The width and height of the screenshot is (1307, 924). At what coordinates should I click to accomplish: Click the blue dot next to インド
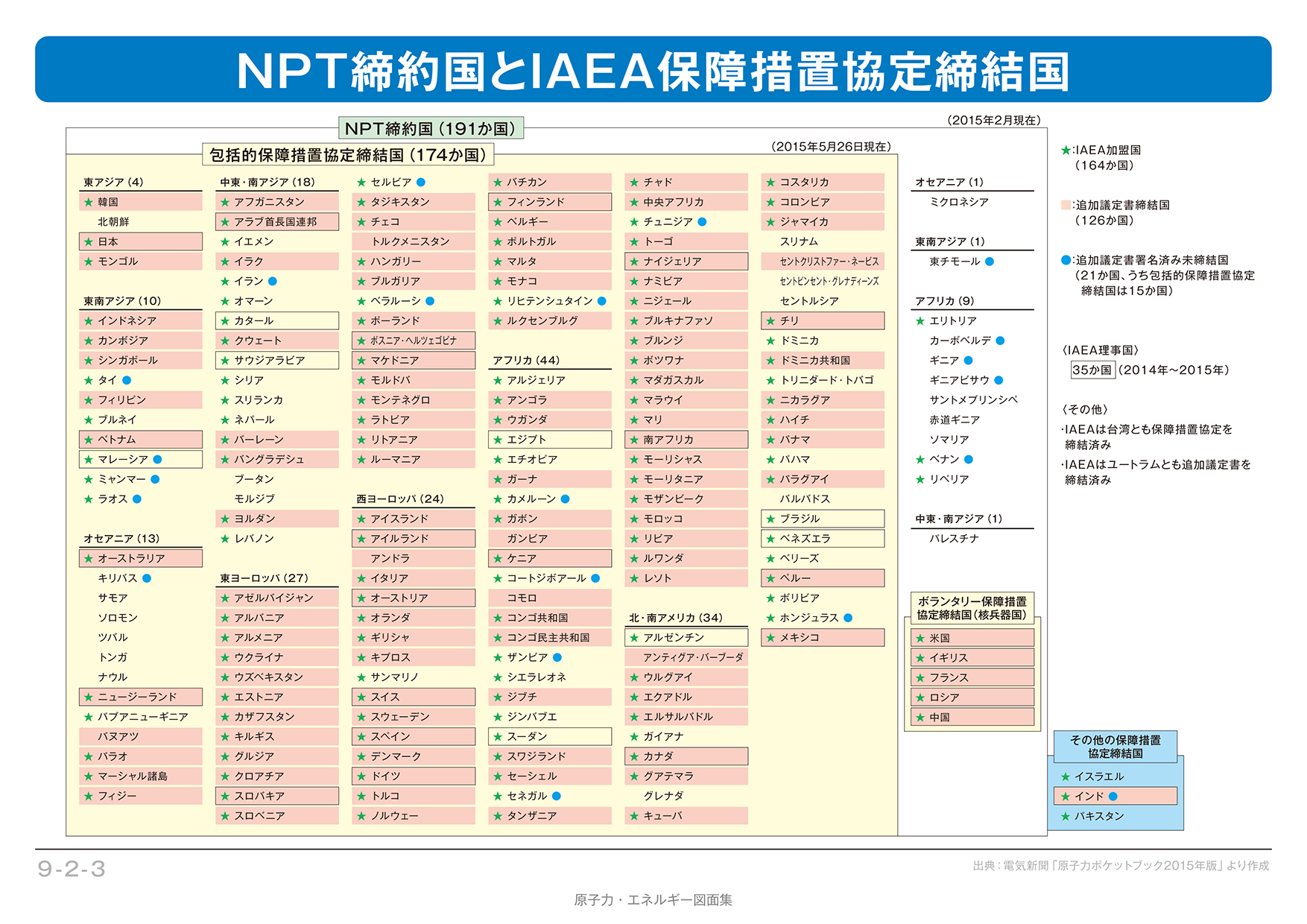click(1113, 796)
